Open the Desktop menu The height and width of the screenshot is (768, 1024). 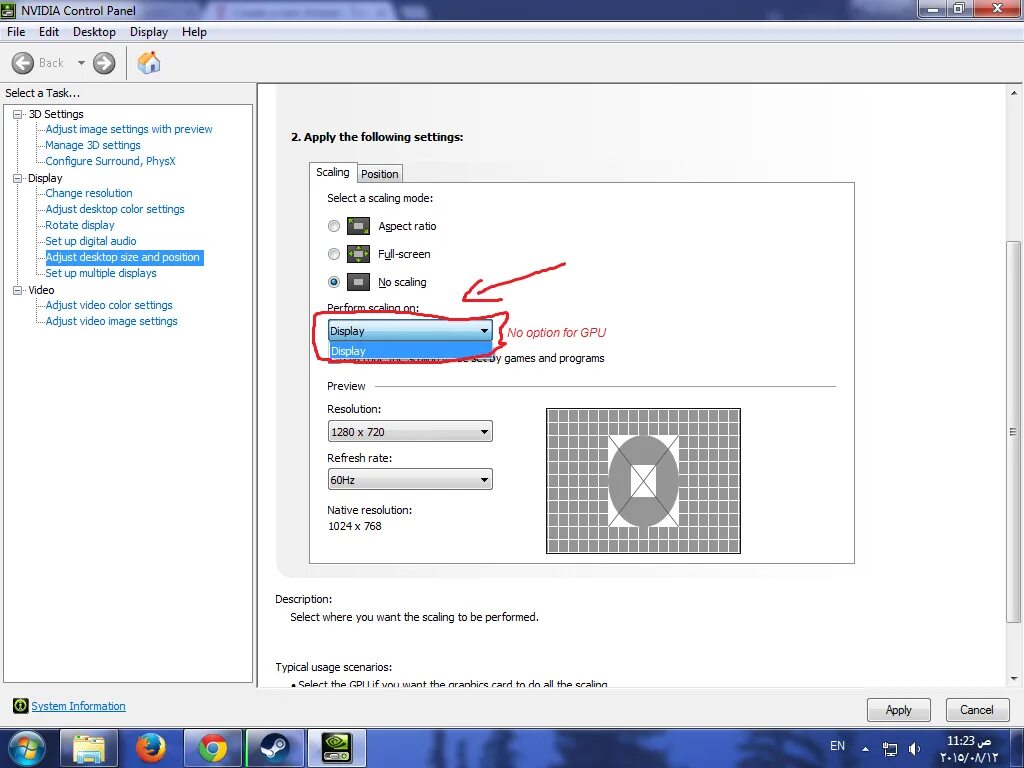tap(94, 32)
